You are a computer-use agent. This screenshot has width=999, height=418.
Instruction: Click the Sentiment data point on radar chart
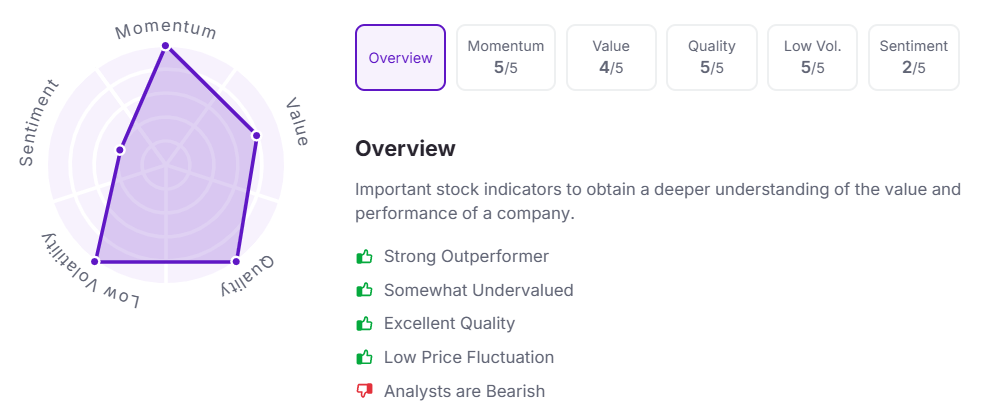[x=120, y=150]
